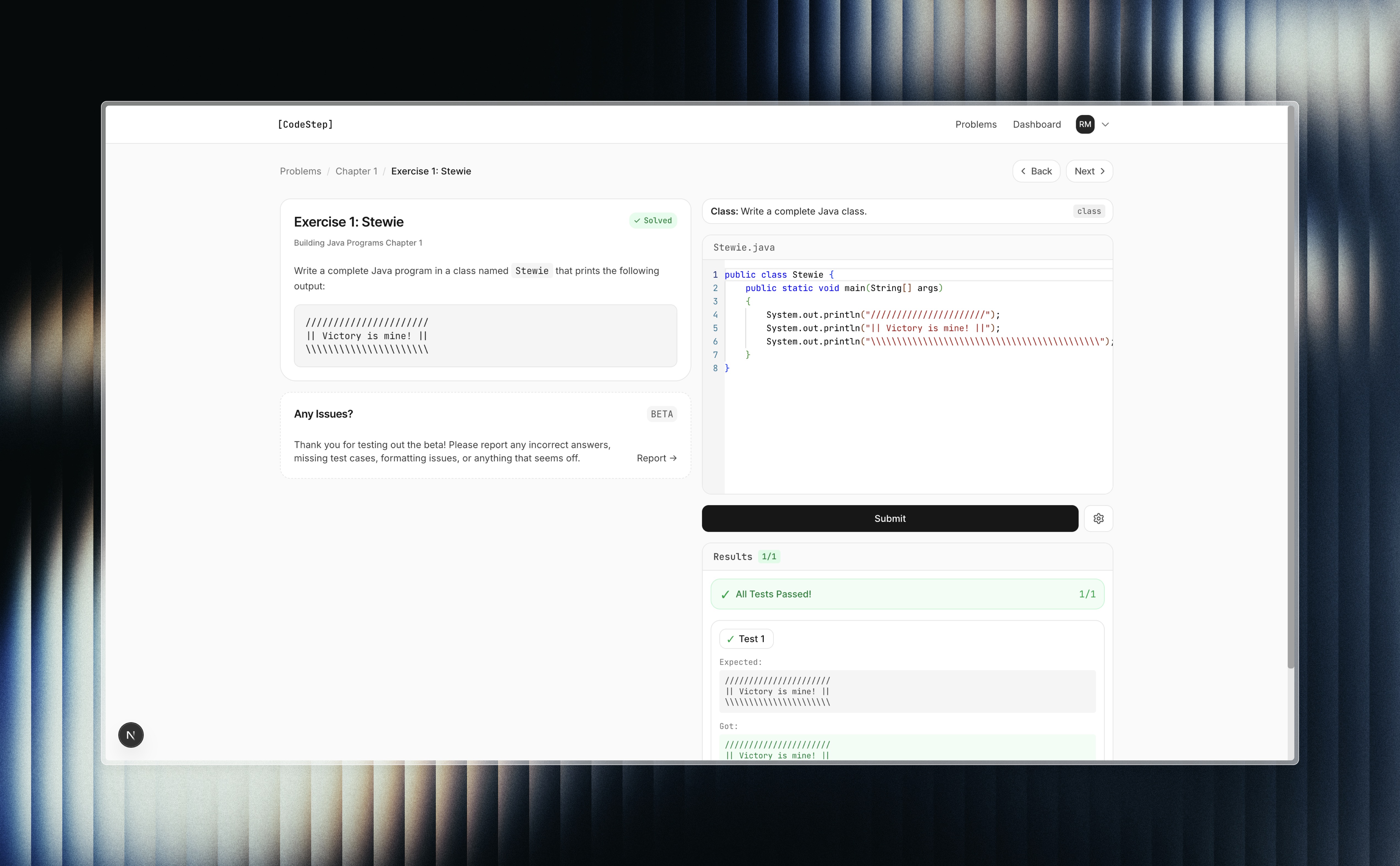1400x866 pixels.
Task: Open the RM user avatar
Action: click(x=1085, y=124)
